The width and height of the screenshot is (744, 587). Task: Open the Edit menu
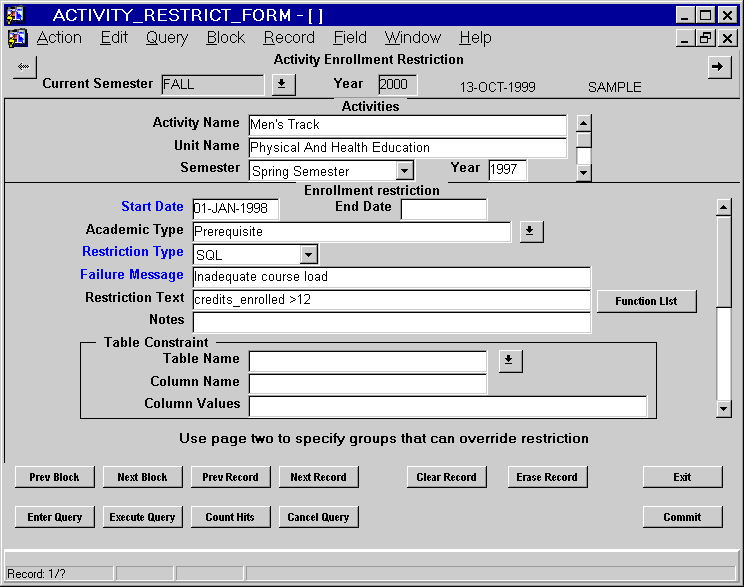pyautogui.click(x=114, y=37)
